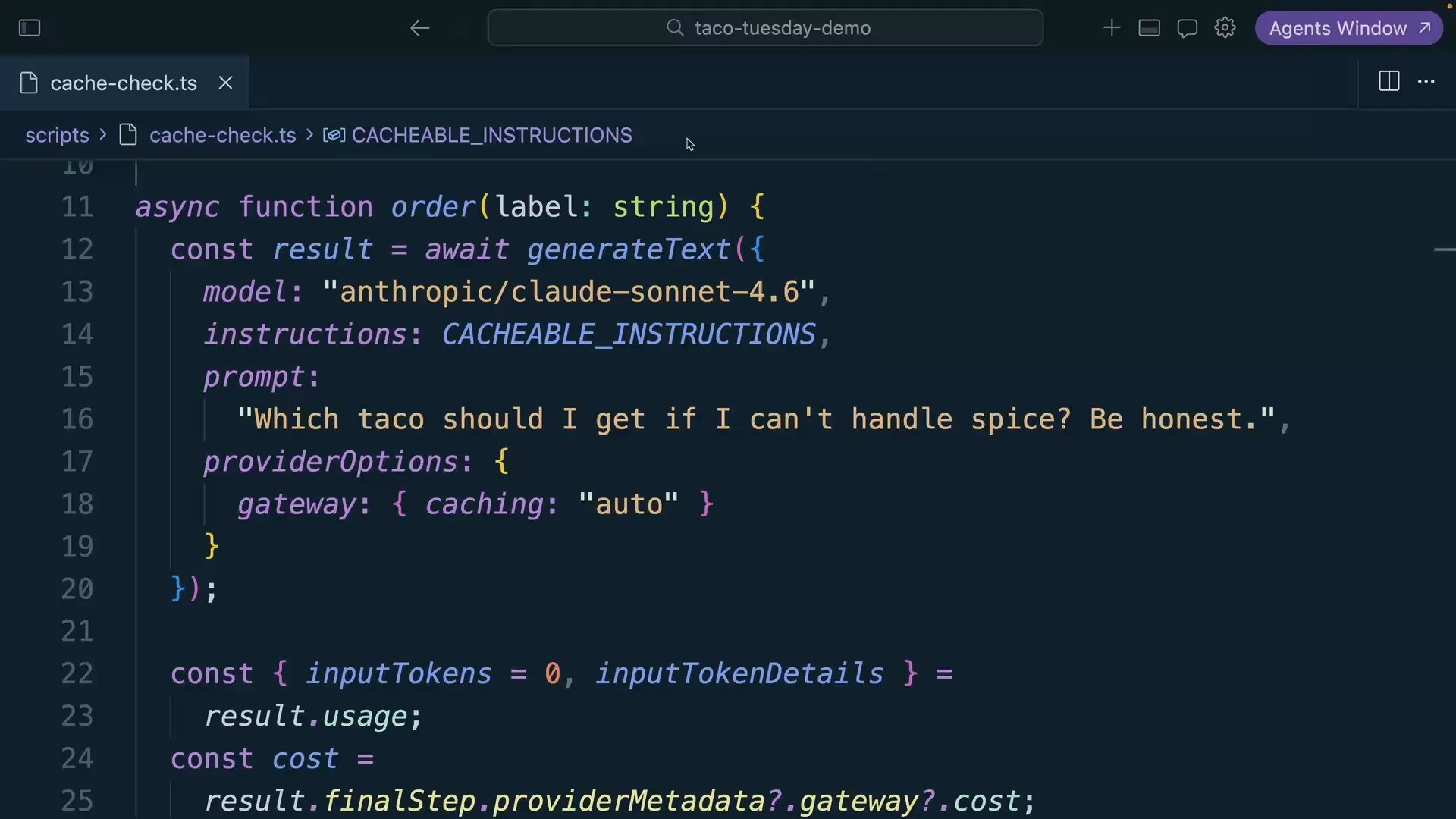Click the scripts breadcrumb
This screenshot has height=819, width=1456.
click(57, 135)
